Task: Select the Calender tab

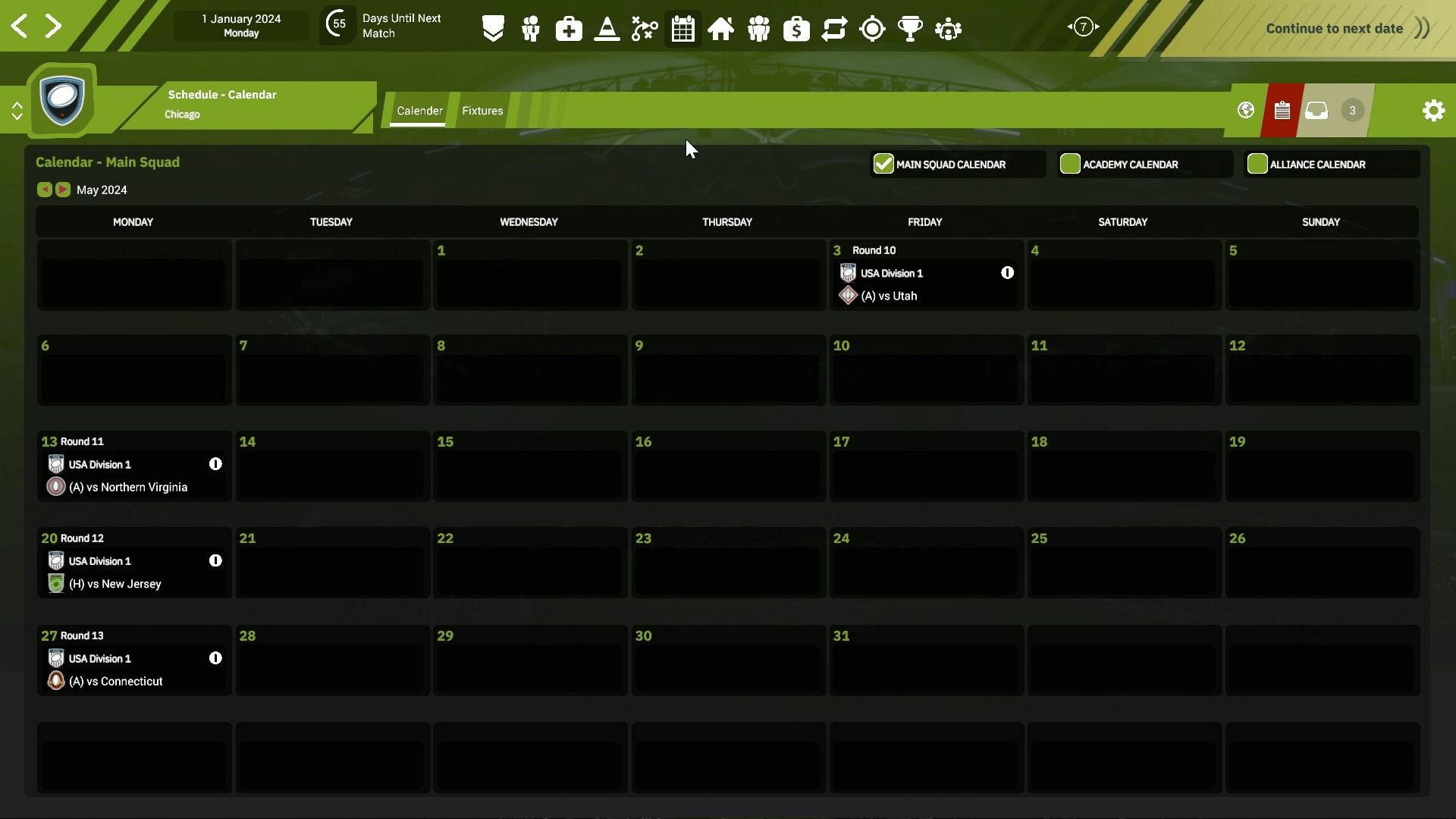Action: pos(419,111)
